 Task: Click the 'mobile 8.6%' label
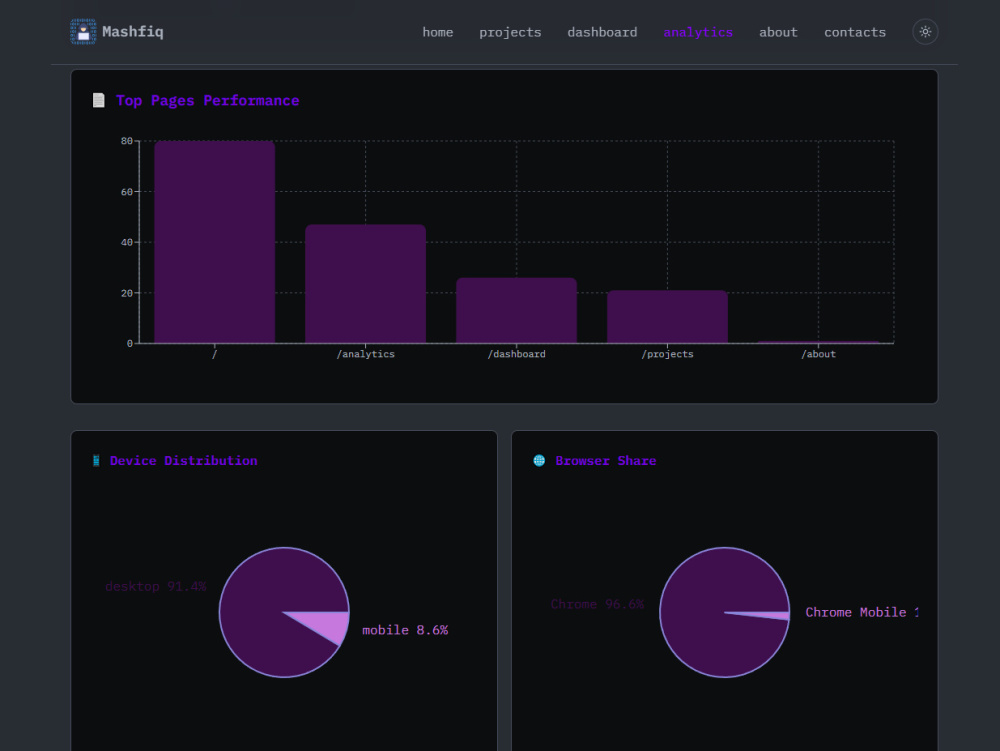(x=405, y=630)
